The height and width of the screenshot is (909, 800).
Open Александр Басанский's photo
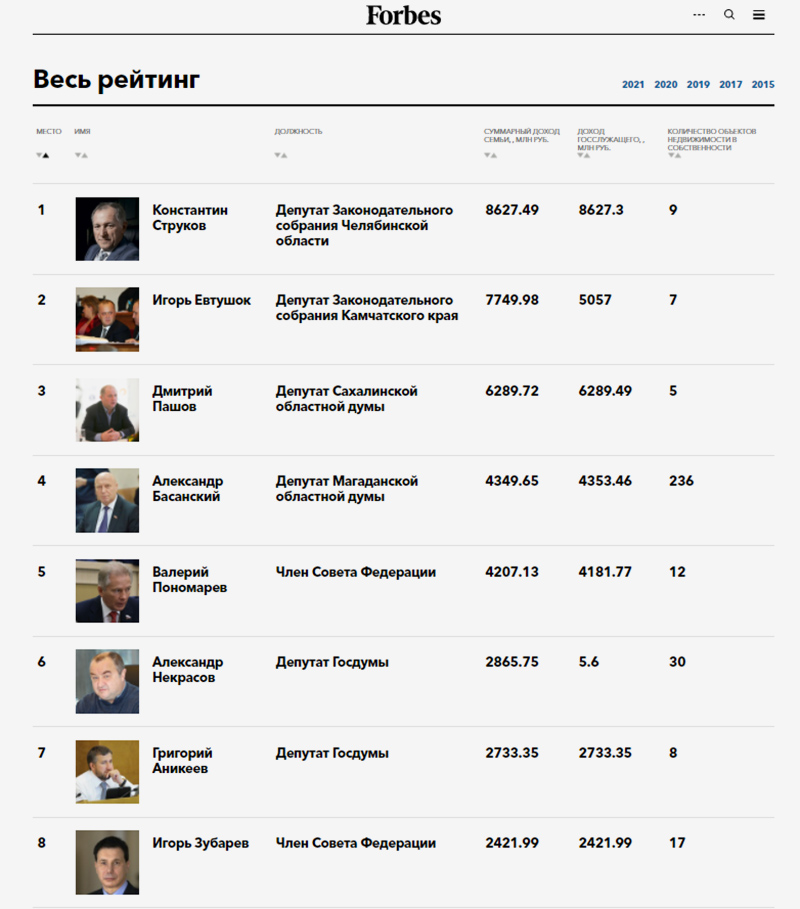[x=107, y=500]
